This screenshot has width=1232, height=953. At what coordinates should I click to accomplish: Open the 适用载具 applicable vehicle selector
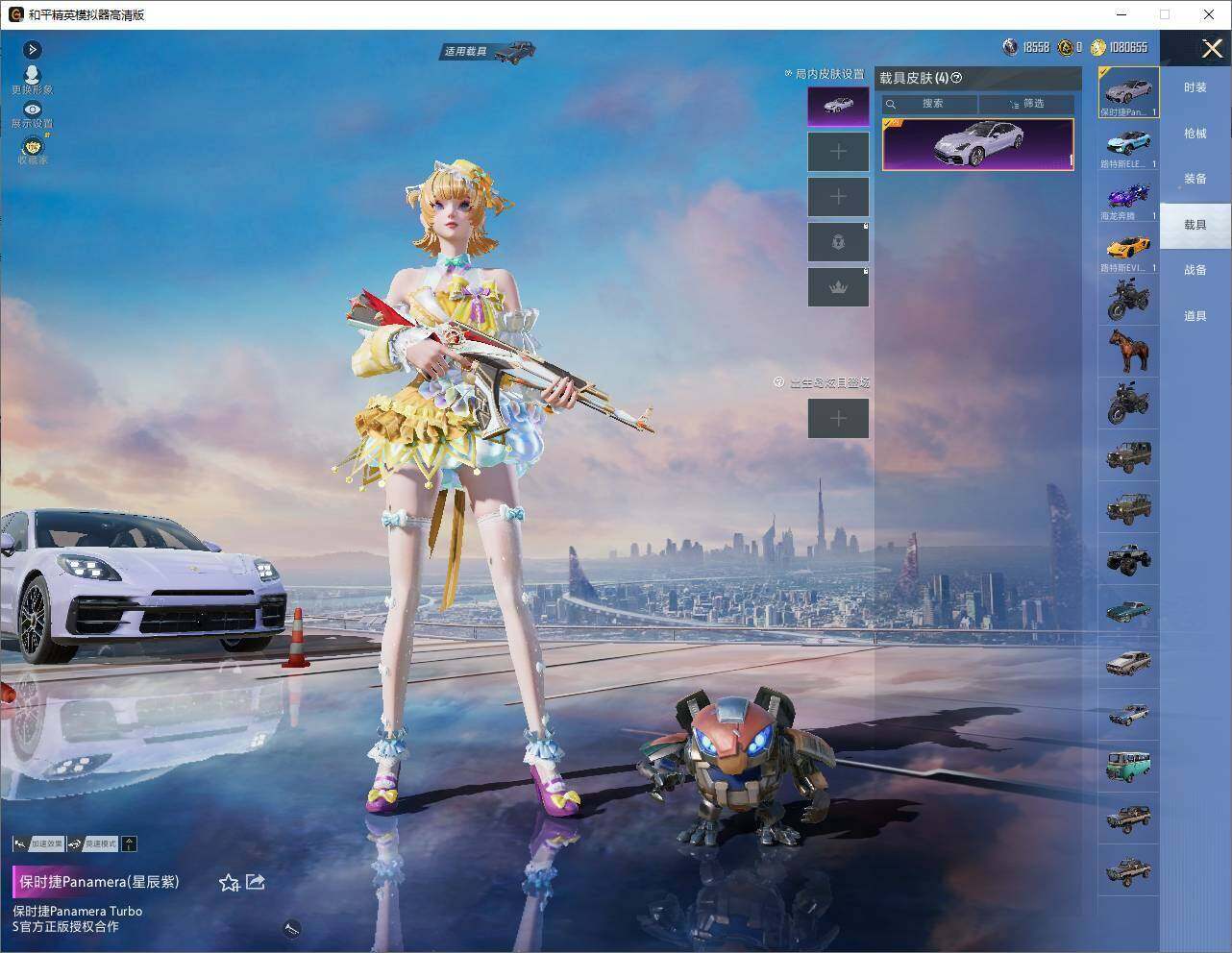(488, 51)
